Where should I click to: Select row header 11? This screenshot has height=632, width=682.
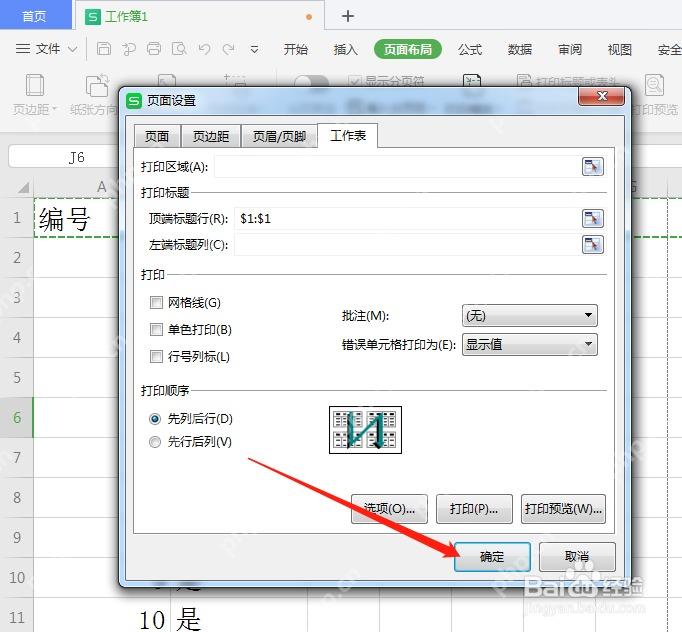[17, 617]
